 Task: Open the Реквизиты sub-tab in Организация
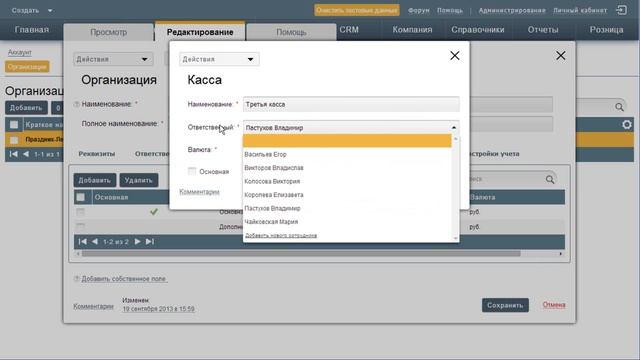click(97, 154)
